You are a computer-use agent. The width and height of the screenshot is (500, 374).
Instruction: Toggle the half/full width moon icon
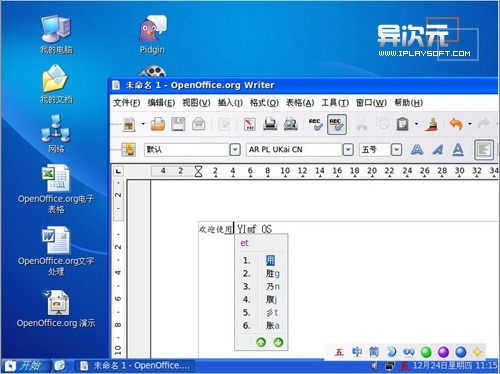click(392, 352)
